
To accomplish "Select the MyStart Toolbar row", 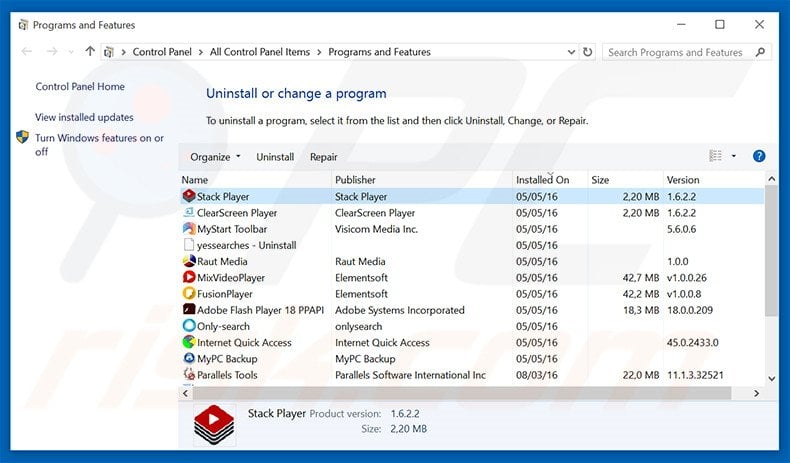I will pyautogui.click(x=472, y=229).
